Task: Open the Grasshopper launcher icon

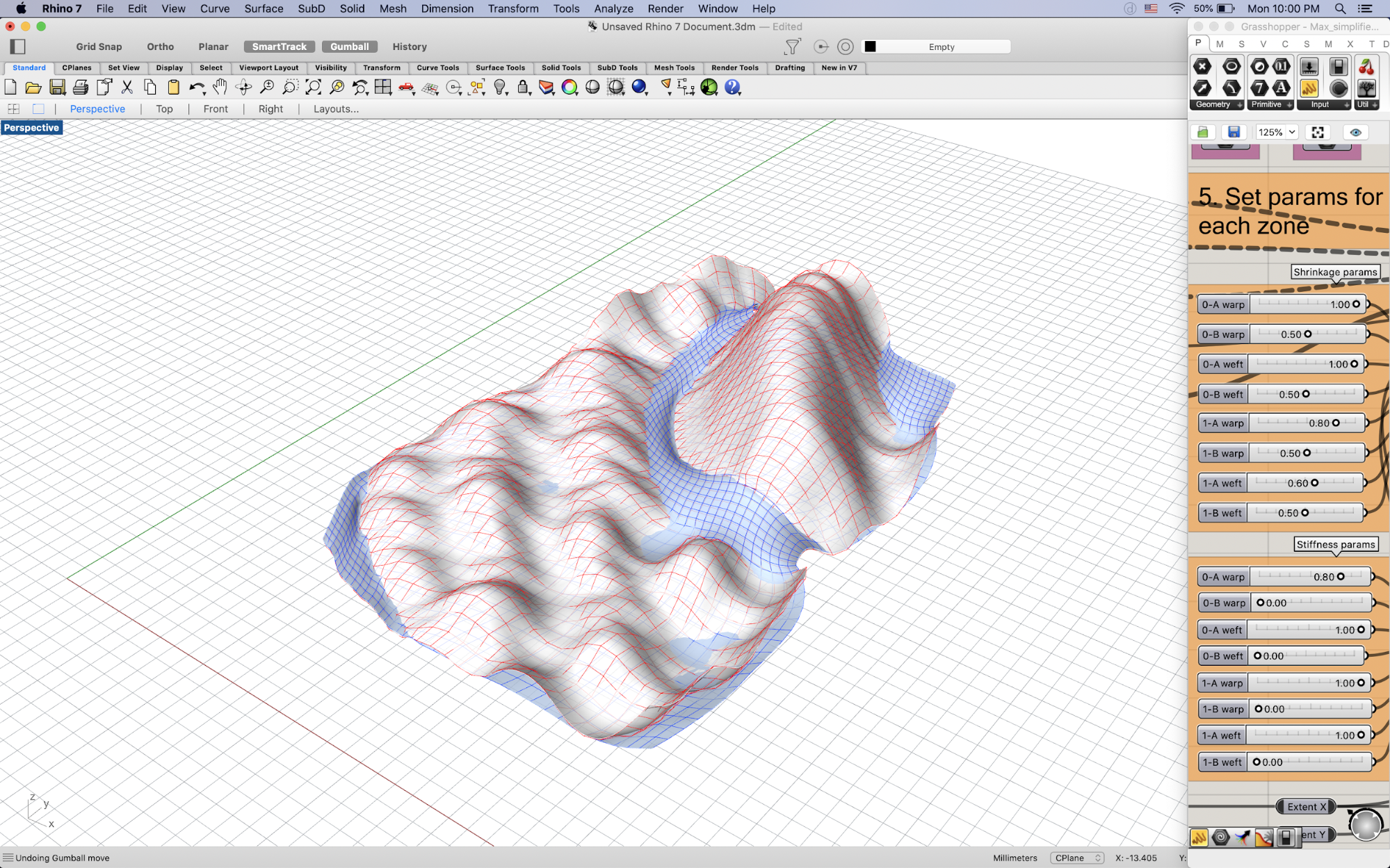Action: coord(709,87)
